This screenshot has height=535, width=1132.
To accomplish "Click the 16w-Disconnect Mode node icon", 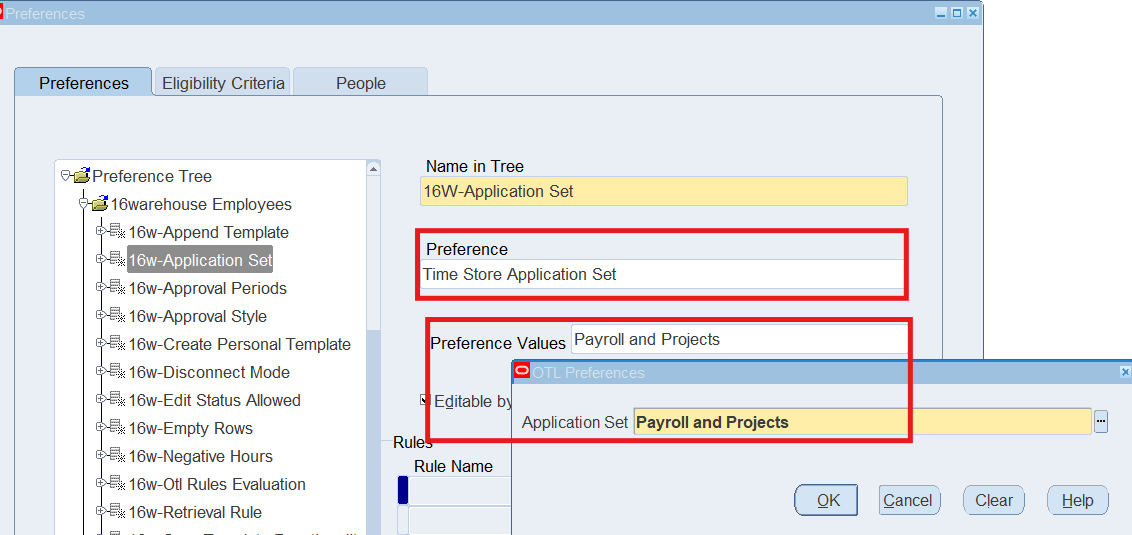I will [x=117, y=372].
